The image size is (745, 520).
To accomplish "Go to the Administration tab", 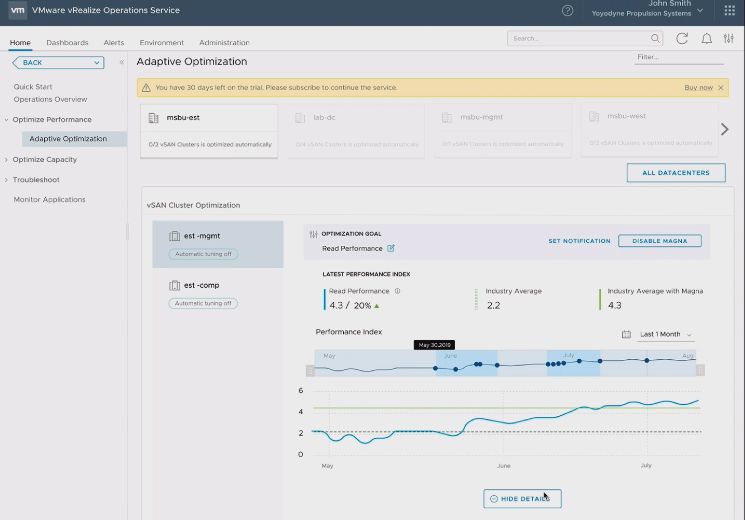I will point(224,42).
